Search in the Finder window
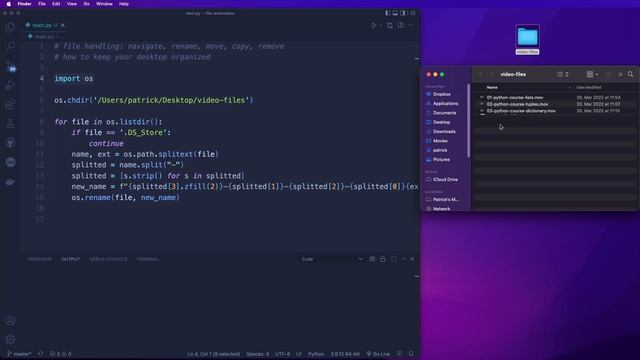Viewport: 640px width, 360px height. [631, 74]
